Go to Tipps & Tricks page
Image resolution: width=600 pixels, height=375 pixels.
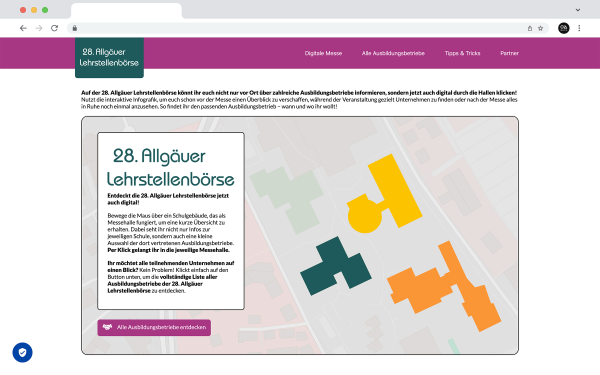pyautogui.click(x=462, y=53)
